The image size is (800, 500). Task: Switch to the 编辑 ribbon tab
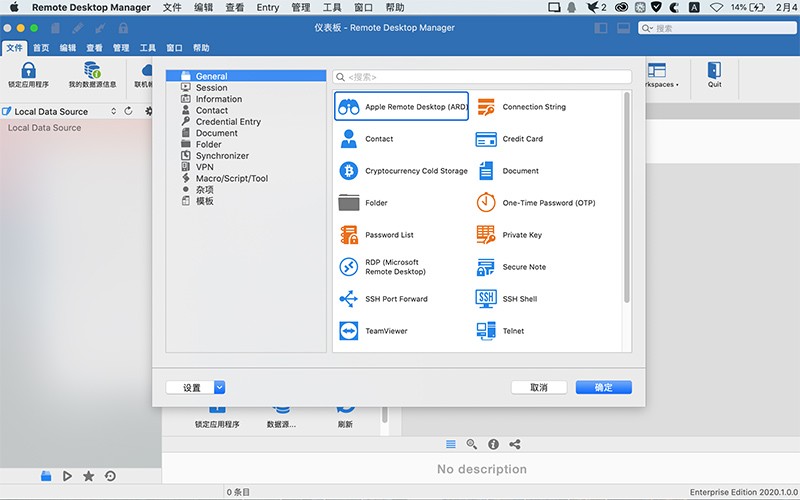click(68, 48)
